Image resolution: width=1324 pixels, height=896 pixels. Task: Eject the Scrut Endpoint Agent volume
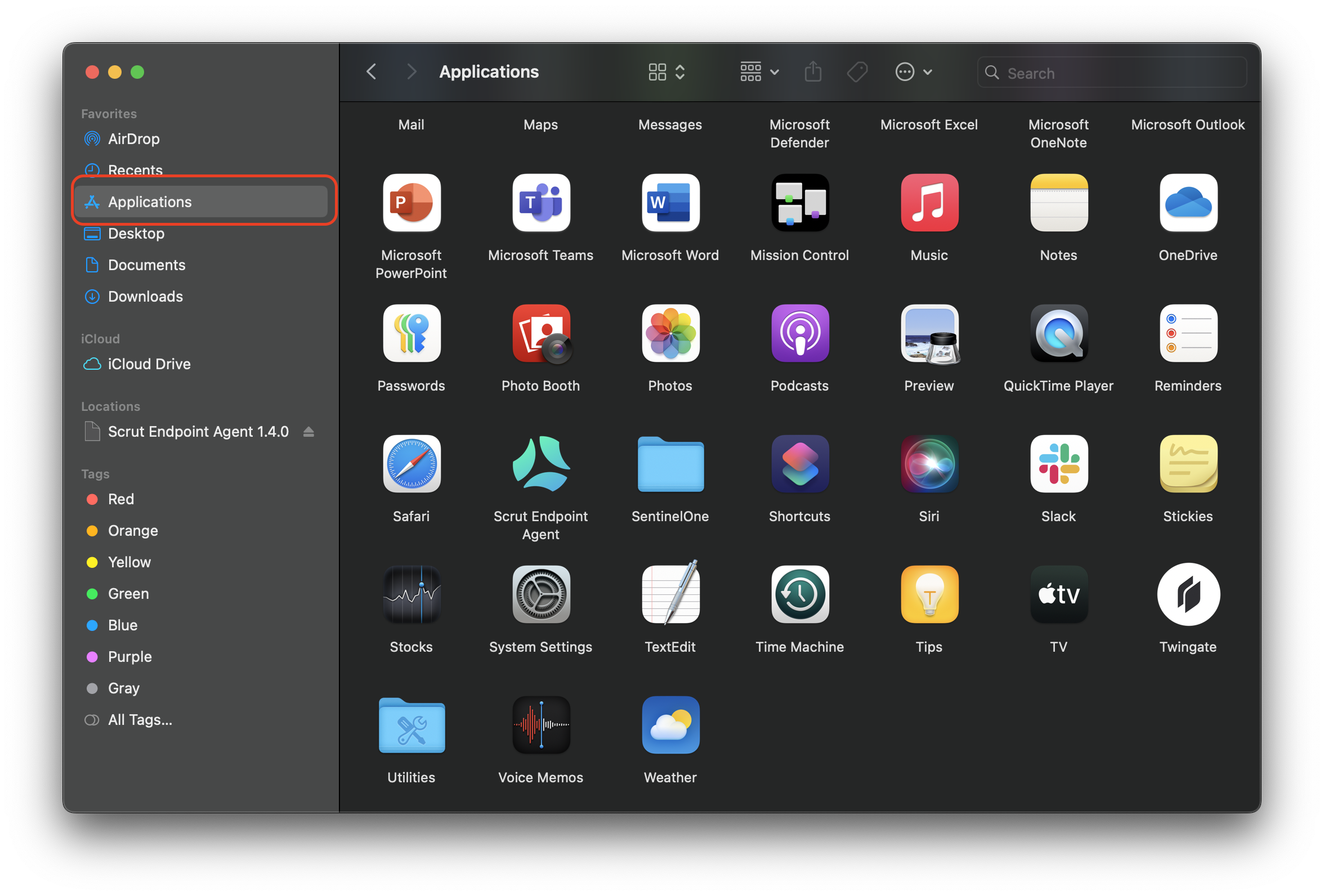tap(308, 432)
